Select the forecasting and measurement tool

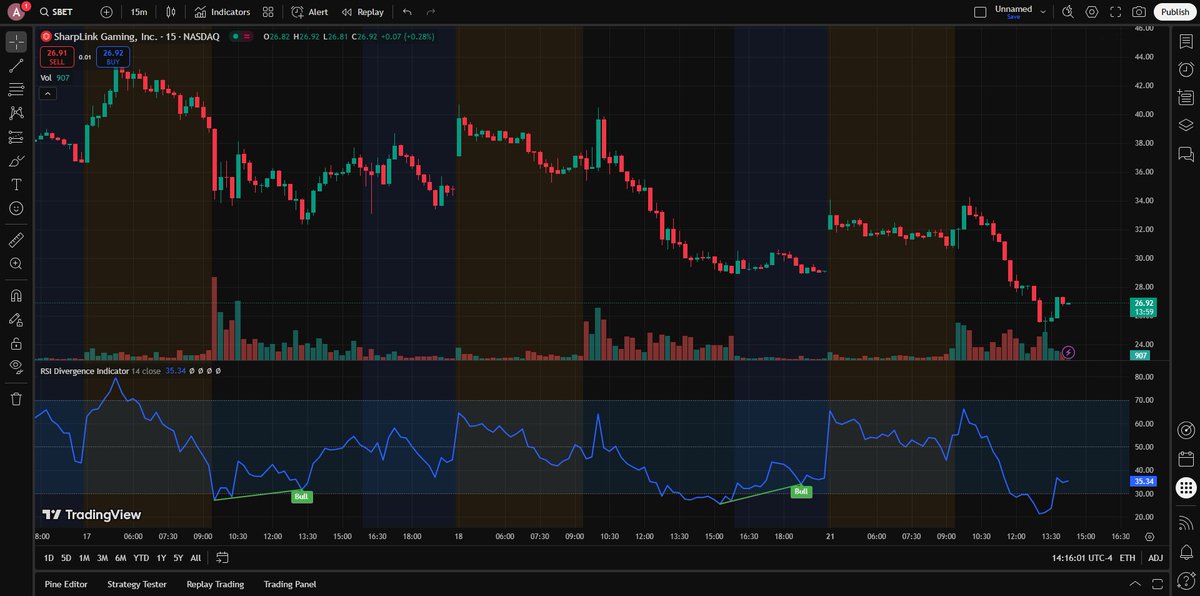[x=16, y=137]
